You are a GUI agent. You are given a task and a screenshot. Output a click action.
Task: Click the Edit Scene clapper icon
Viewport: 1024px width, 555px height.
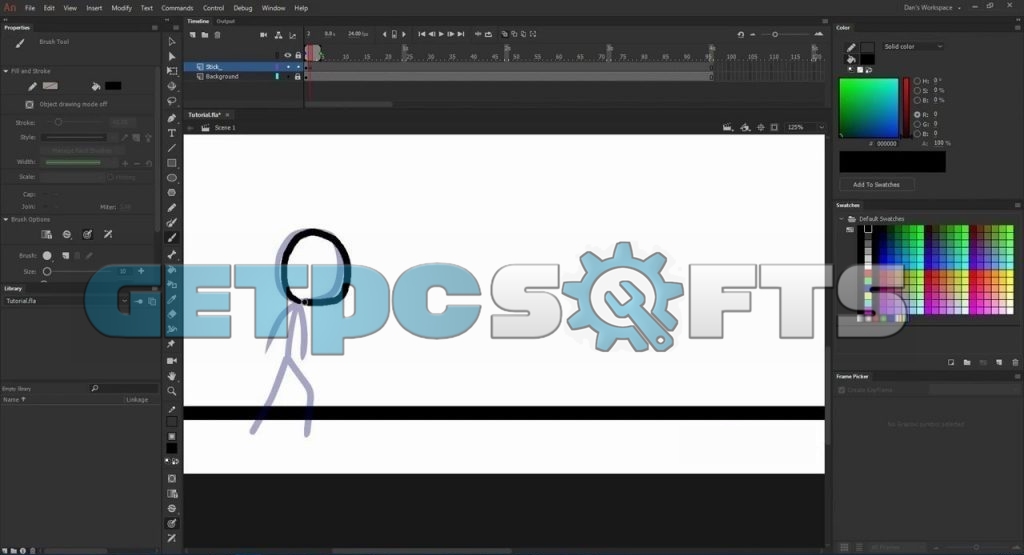pyautogui.click(x=728, y=127)
